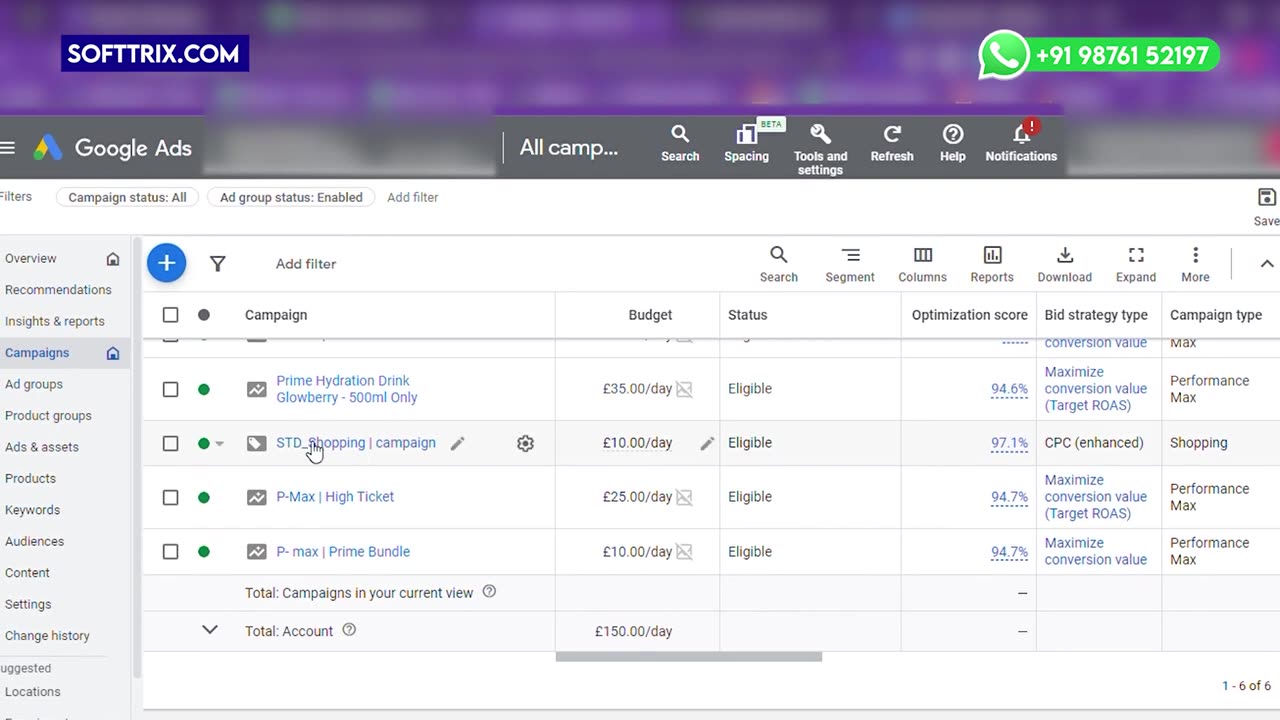Open Campaign status: All filter chip

(x=127, y=197)
